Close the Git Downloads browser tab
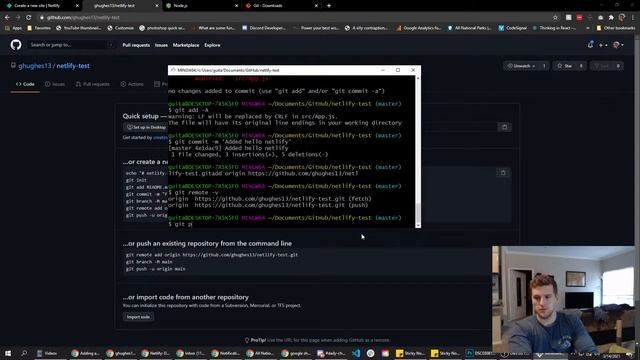This screenshot has height=360, width=640. (x=316, y=6)
